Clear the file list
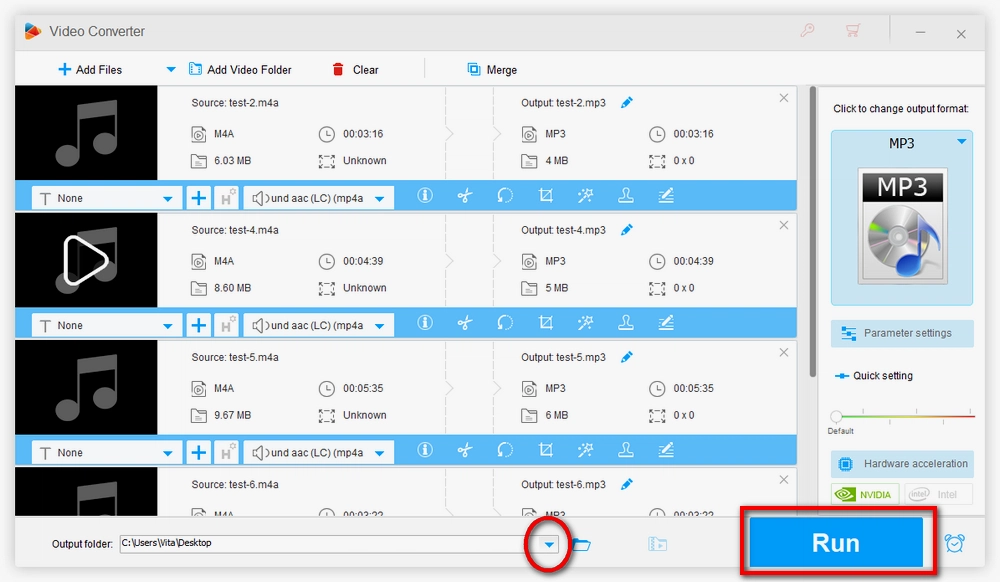The image size is (1000, 582). (355, 69)
